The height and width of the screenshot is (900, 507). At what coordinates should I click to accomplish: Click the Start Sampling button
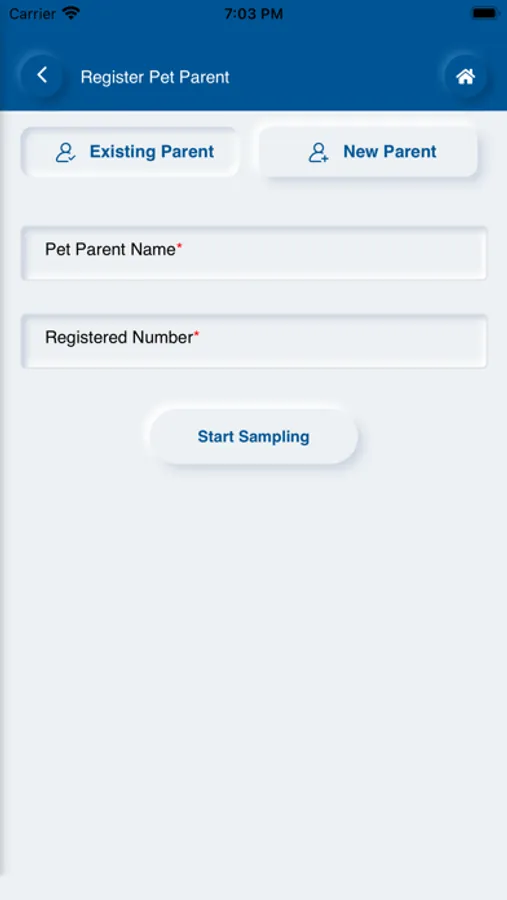[x=254, y=437]
